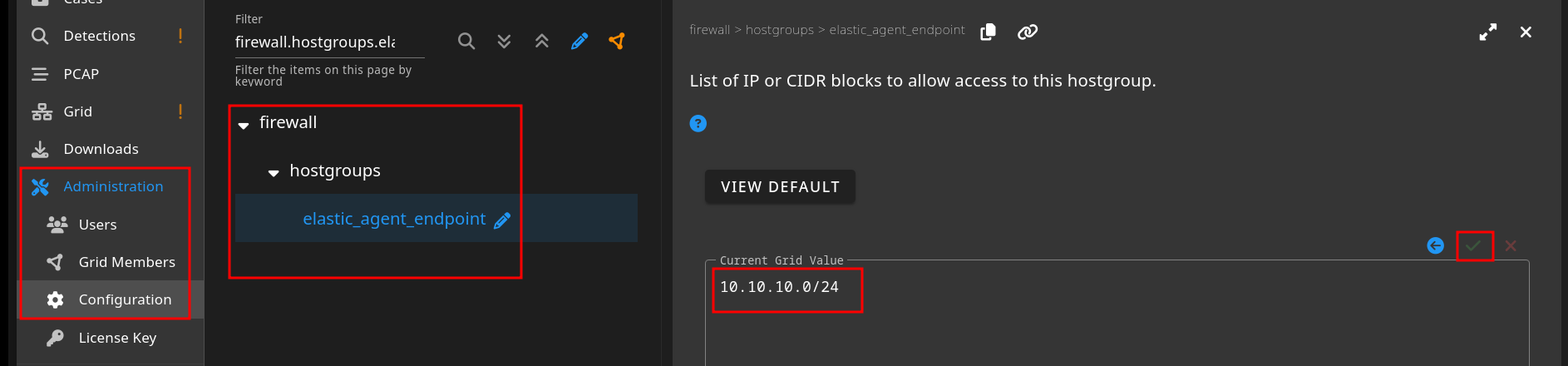1568x366 pixels.
Task: Copy the setting path with clipboard icon
Action: pos(988,32)
